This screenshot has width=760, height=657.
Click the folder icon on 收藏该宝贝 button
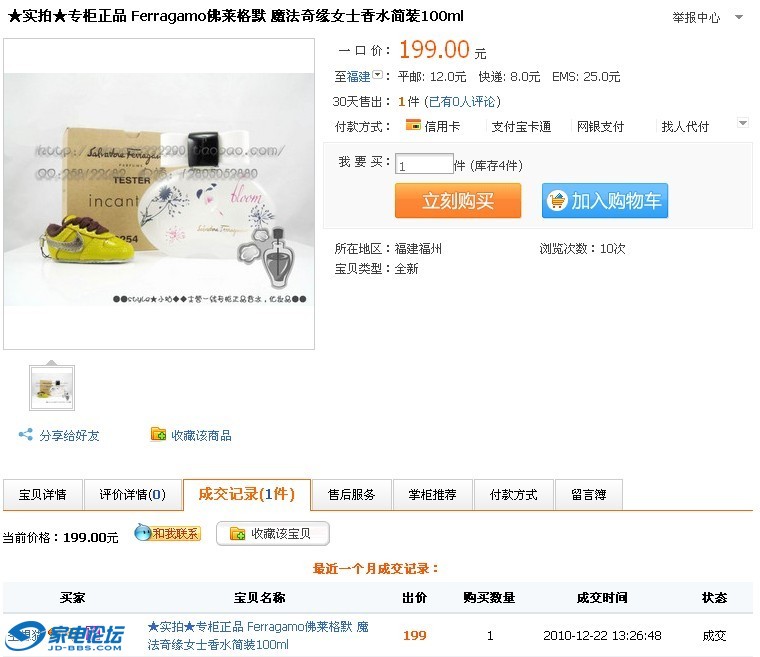point(238,534)
